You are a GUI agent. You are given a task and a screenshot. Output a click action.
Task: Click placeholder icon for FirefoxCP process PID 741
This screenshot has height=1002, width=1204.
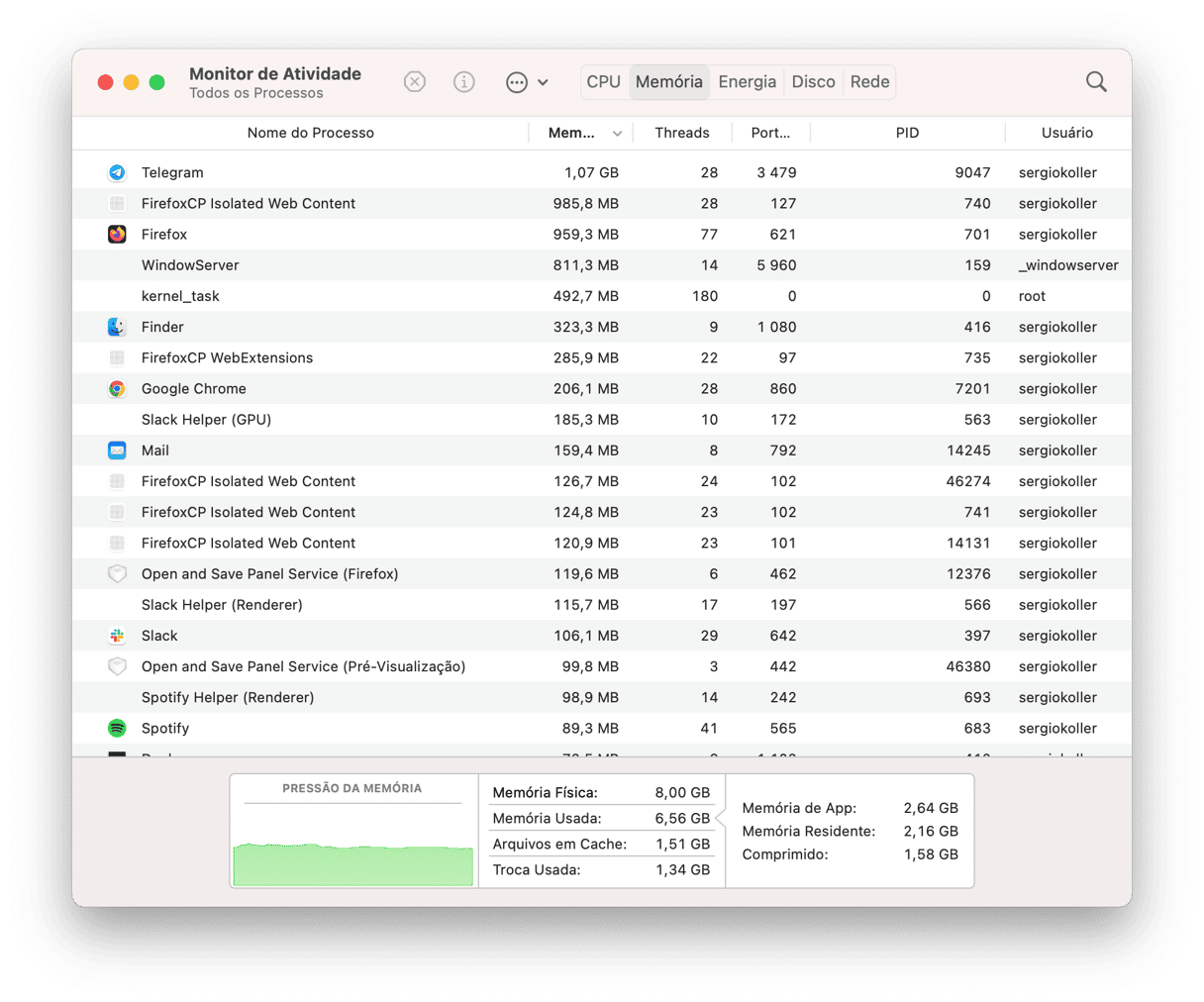117,513
